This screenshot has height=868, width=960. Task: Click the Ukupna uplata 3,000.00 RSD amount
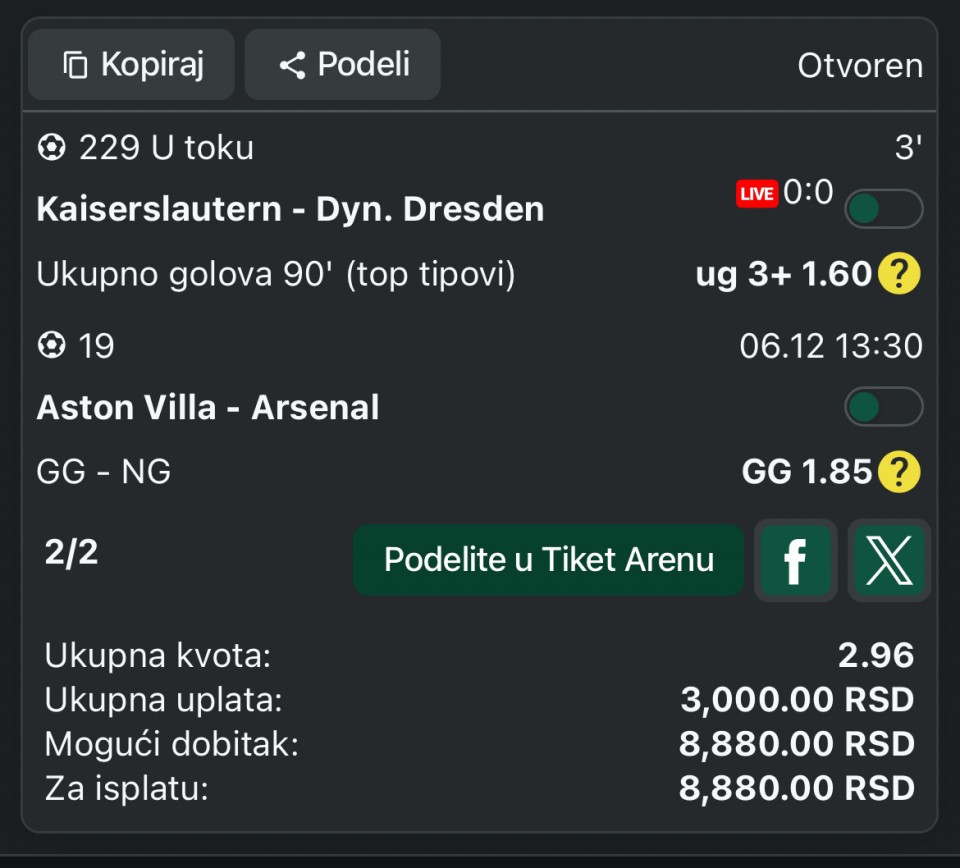[x=797, y=700]
